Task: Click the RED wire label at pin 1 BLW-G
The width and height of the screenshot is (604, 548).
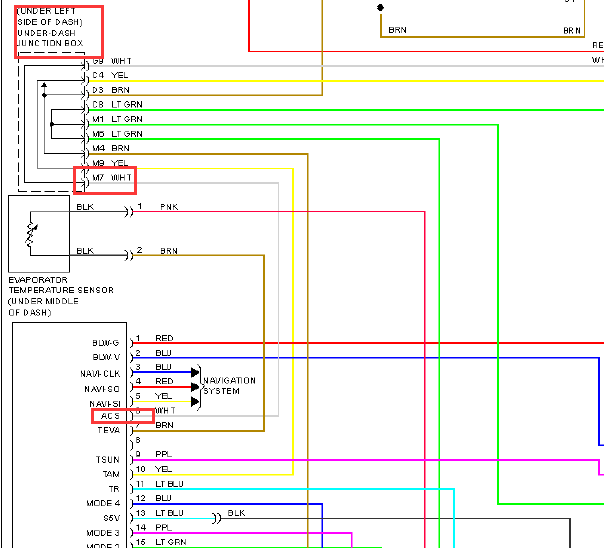Action: (164, 338)
